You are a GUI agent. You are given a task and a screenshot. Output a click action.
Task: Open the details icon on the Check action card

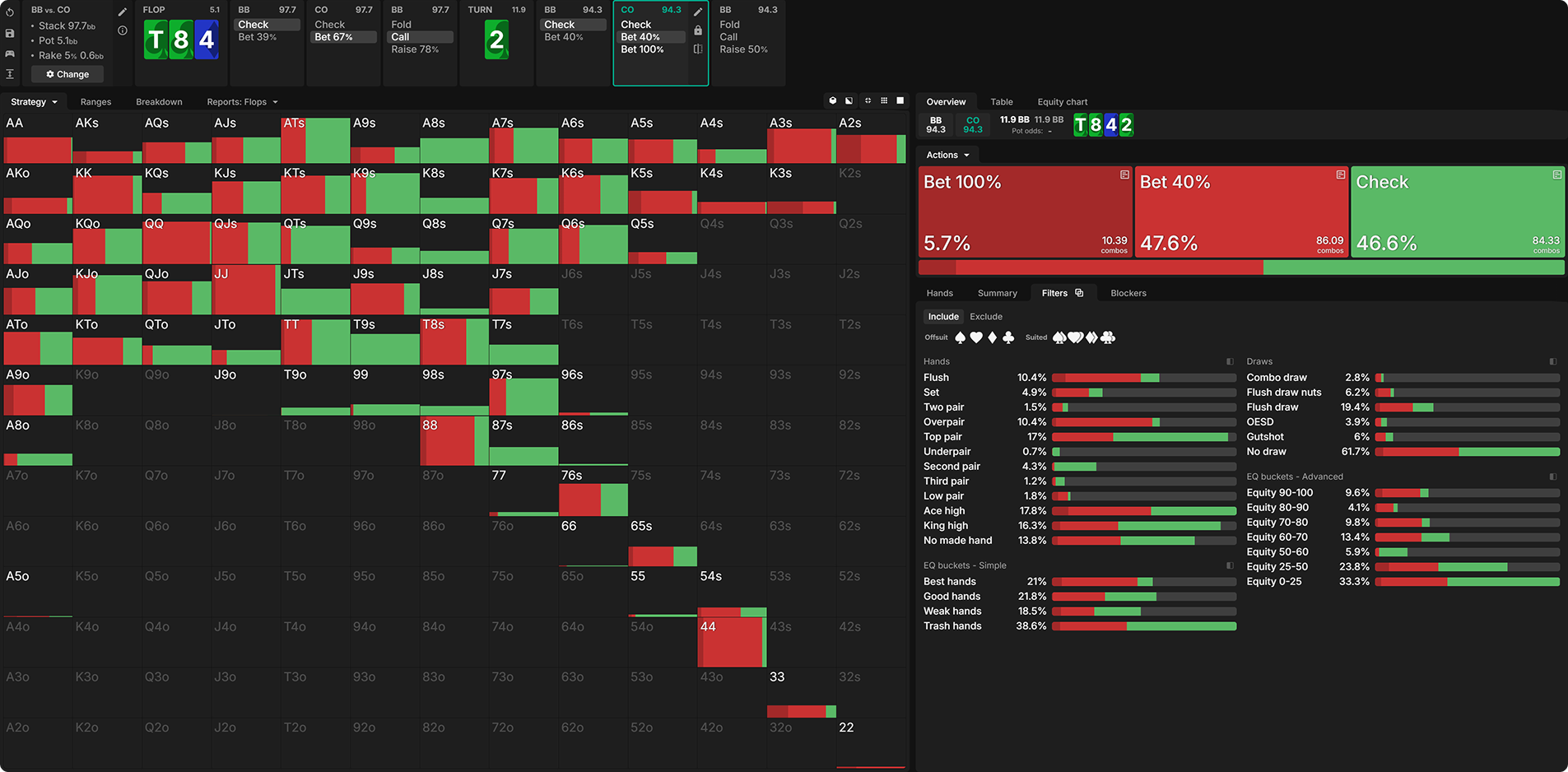coord(1556,175)
